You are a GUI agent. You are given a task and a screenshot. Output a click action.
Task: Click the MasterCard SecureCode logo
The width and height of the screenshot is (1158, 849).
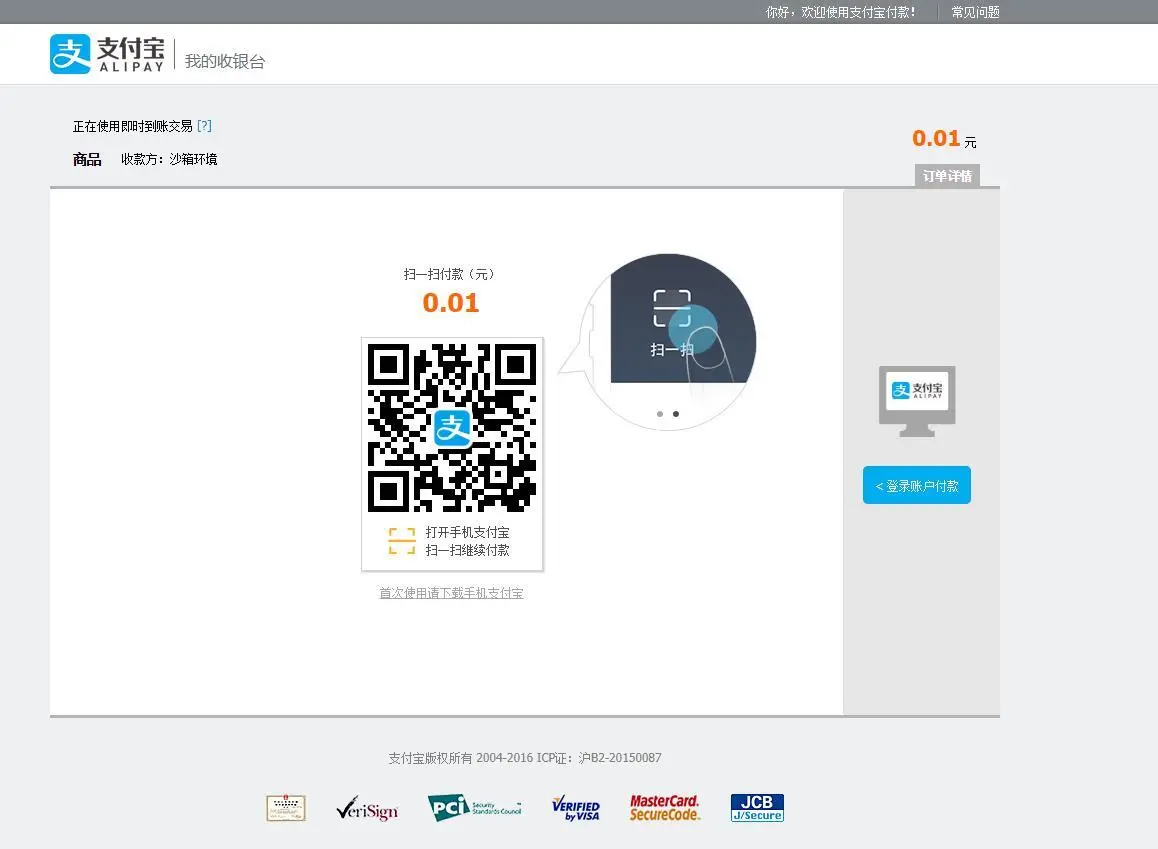(x=664, y=808)
